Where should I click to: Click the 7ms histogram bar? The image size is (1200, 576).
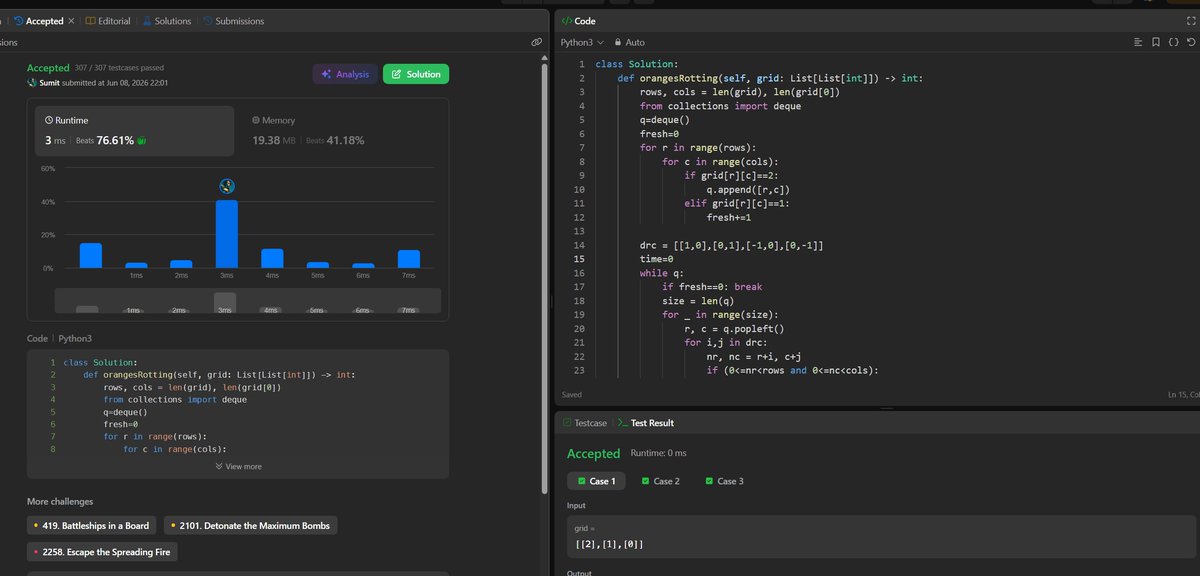point(408,259)
